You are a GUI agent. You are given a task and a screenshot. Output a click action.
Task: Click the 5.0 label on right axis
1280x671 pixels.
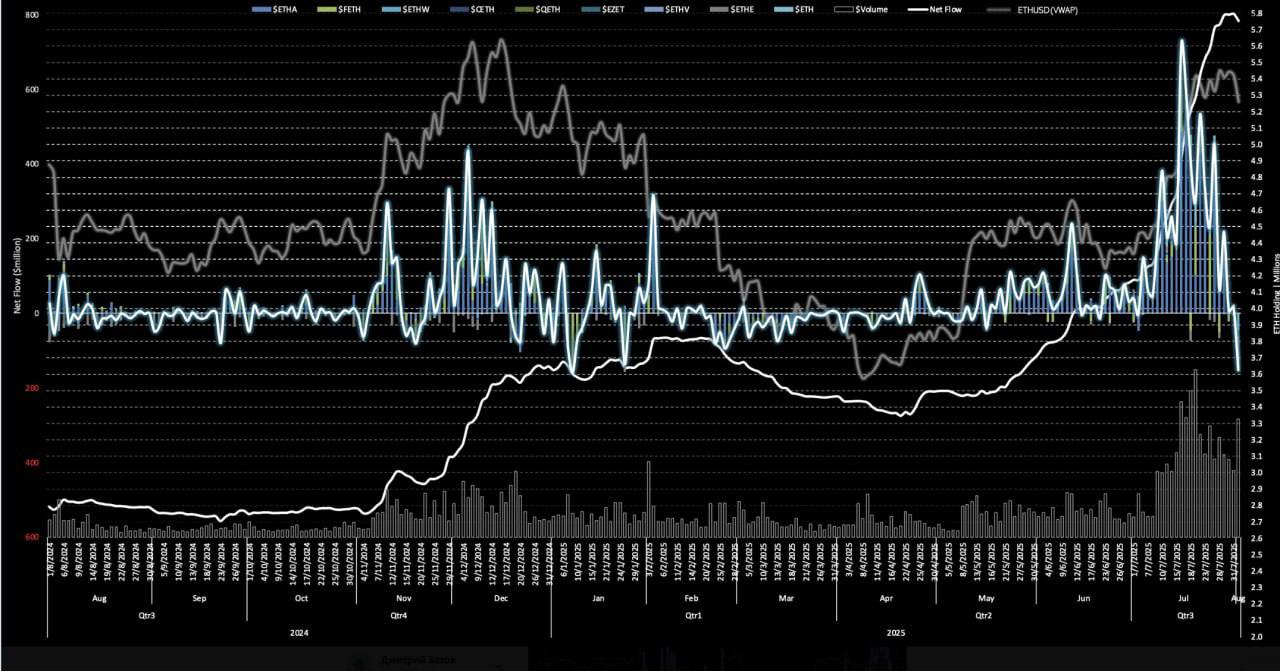pos(1256,145)
